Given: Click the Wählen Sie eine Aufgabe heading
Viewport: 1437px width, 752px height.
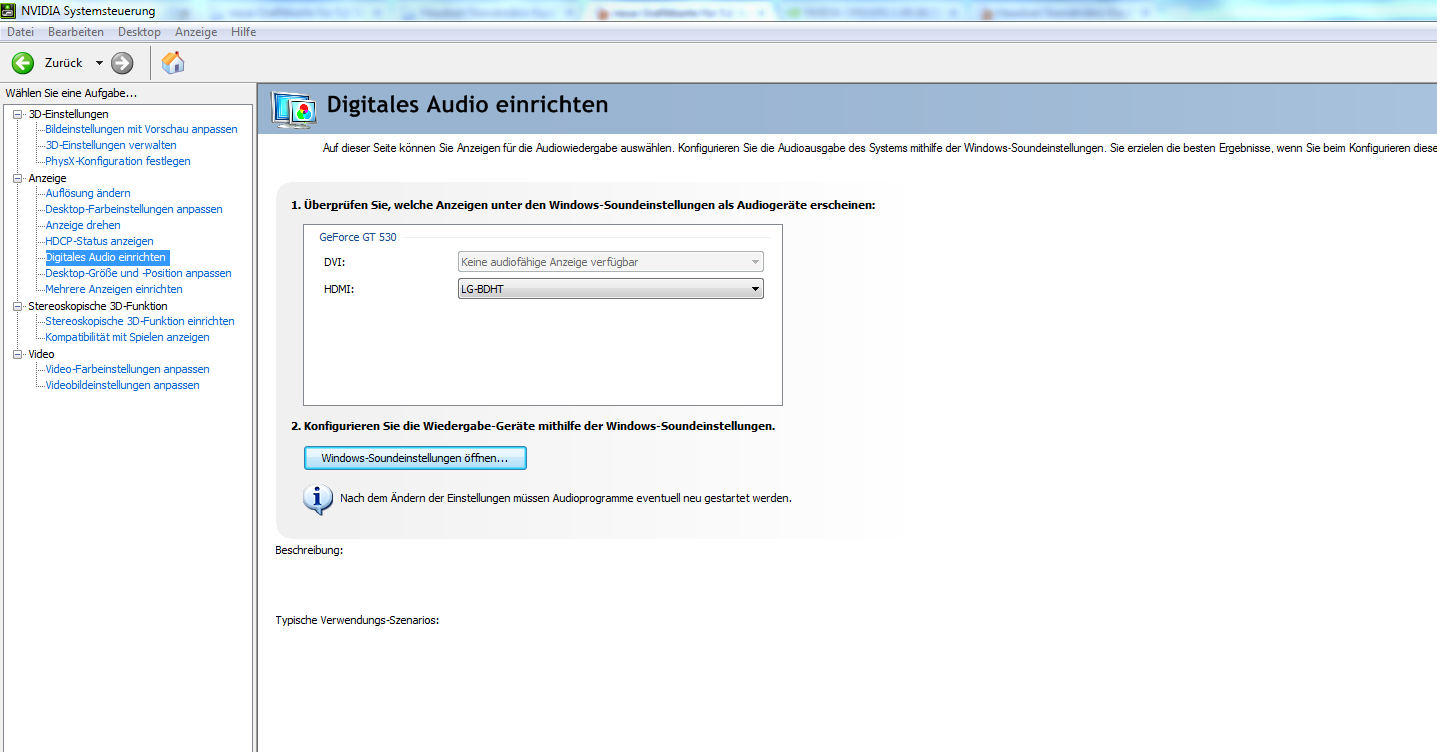Looking at the screenshot, I should pos(71,93).
